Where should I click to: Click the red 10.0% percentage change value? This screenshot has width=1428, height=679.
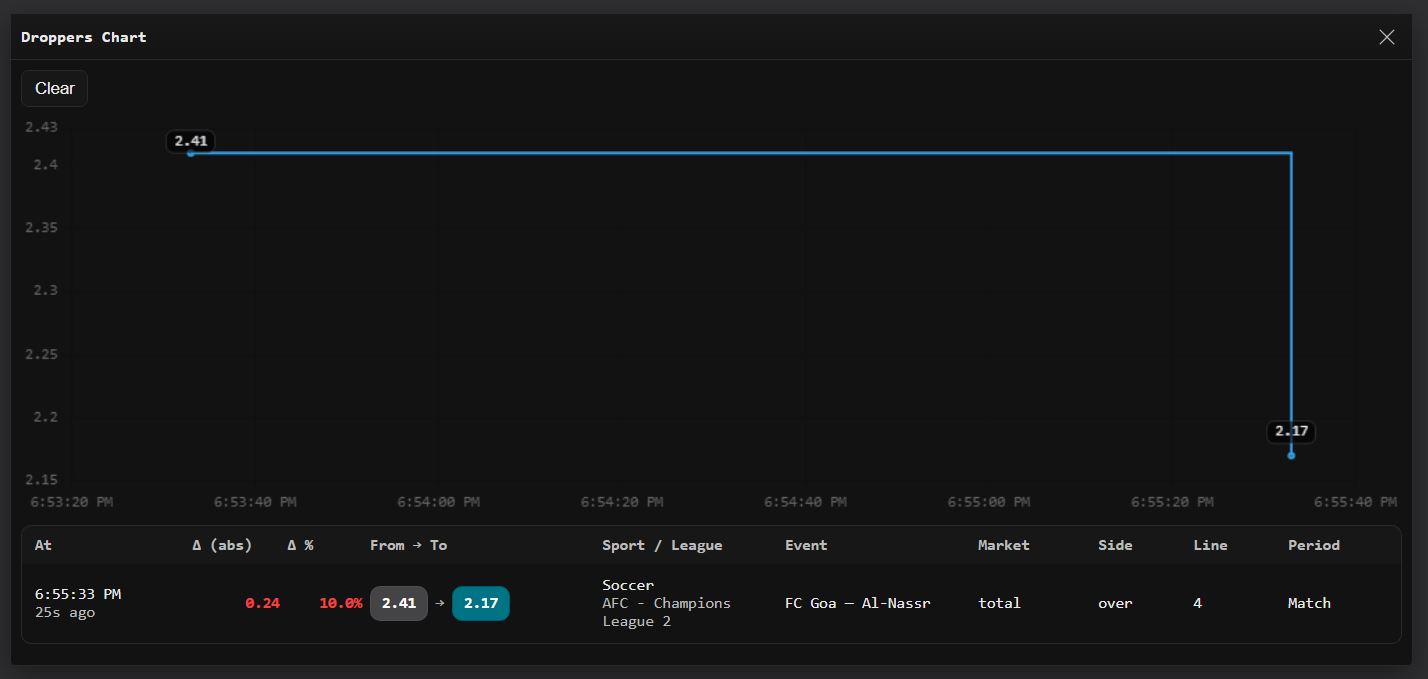point(340,603)
